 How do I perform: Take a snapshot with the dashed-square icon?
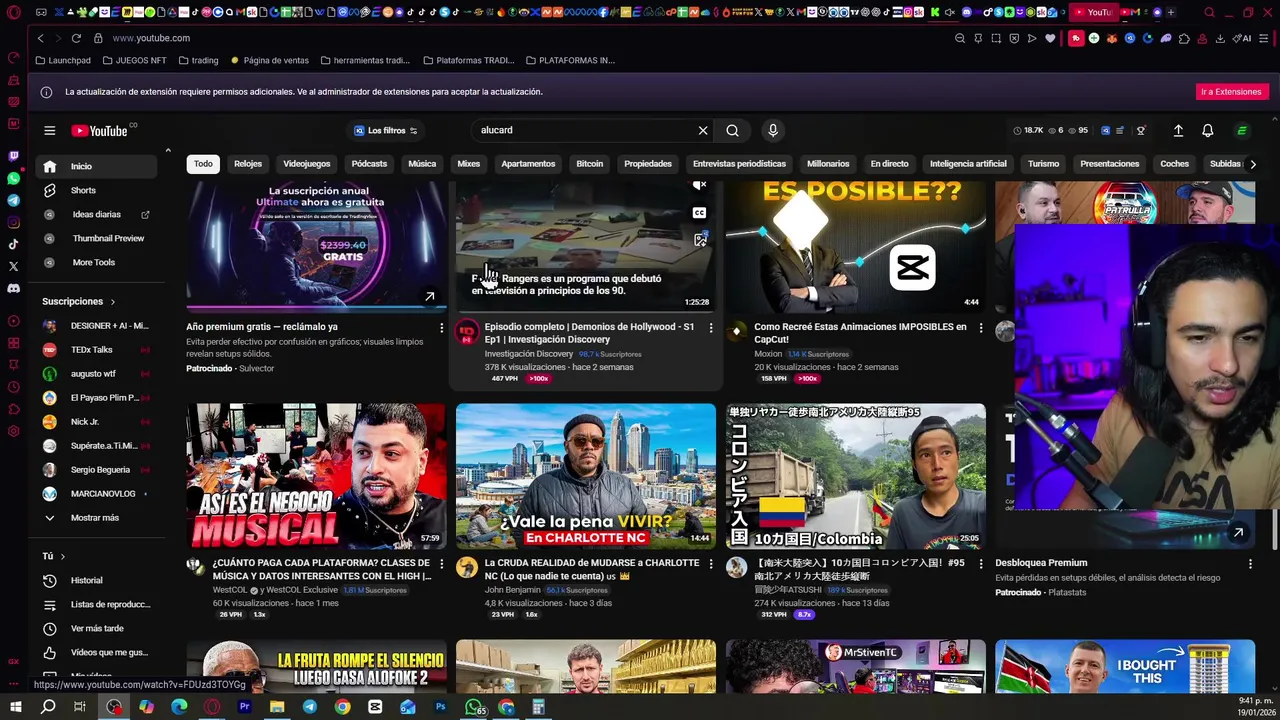click(996, 38)
